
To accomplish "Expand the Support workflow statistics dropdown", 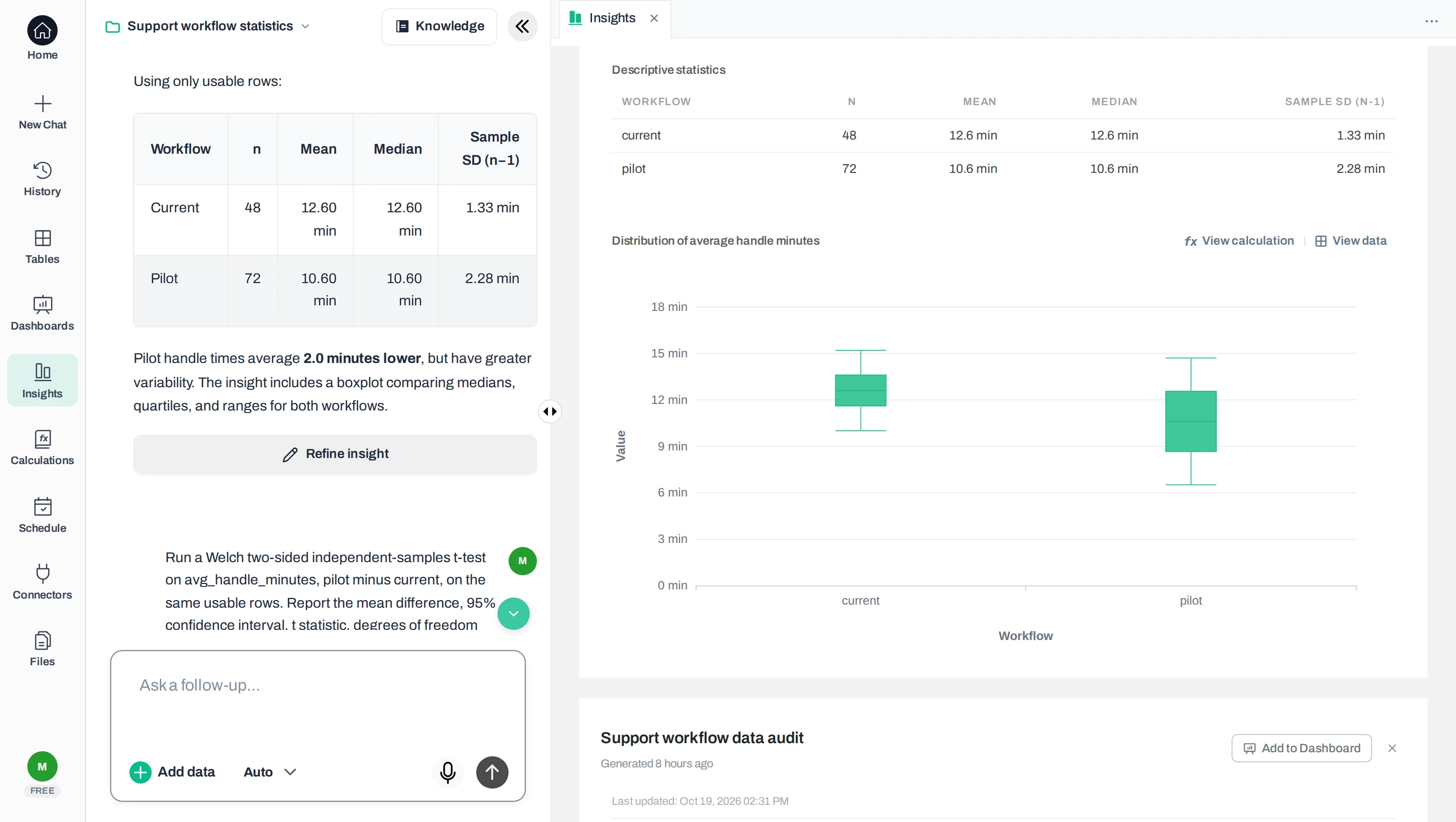I will point(305,26).
